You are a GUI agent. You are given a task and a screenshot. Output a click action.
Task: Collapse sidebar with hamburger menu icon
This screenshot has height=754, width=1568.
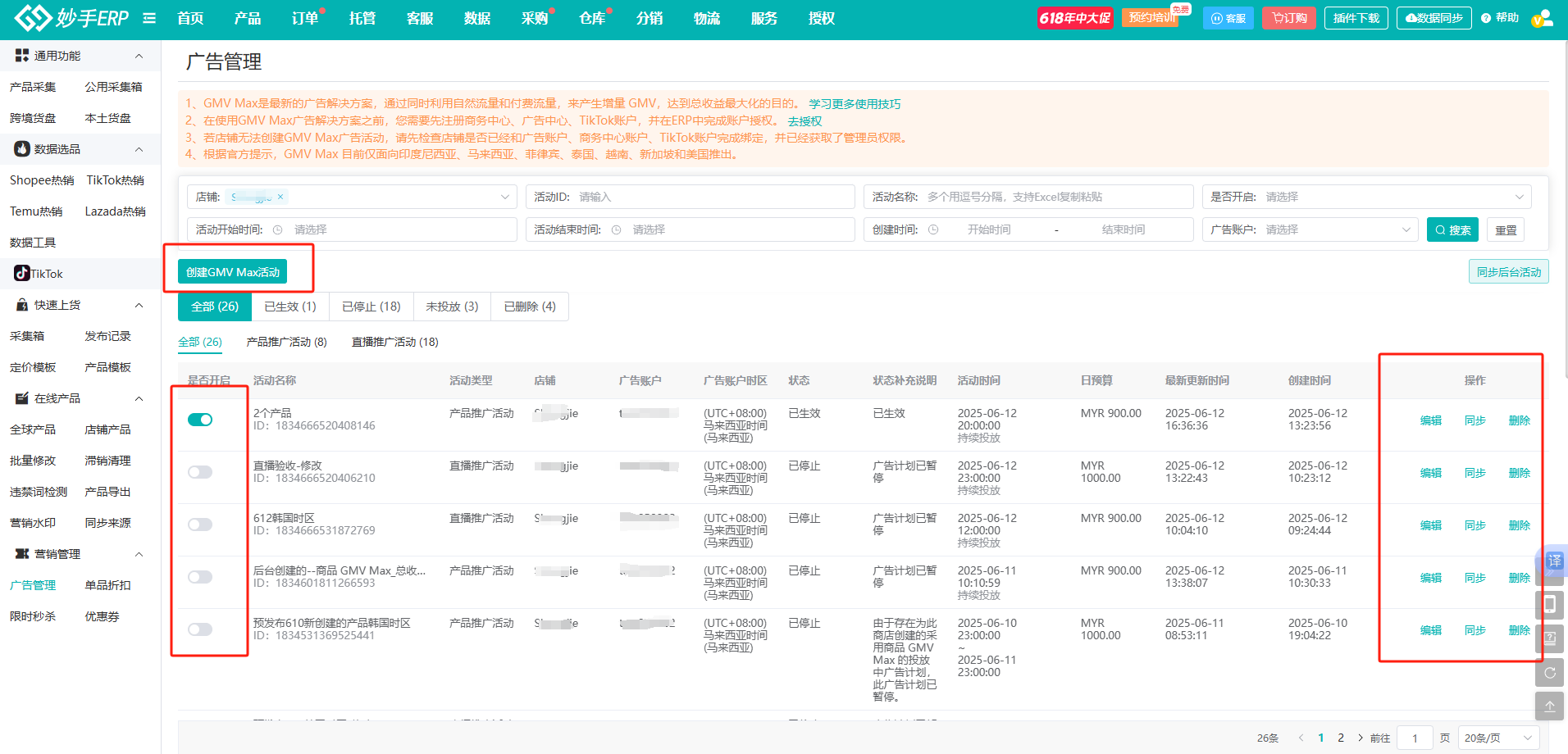pos(149,18)
